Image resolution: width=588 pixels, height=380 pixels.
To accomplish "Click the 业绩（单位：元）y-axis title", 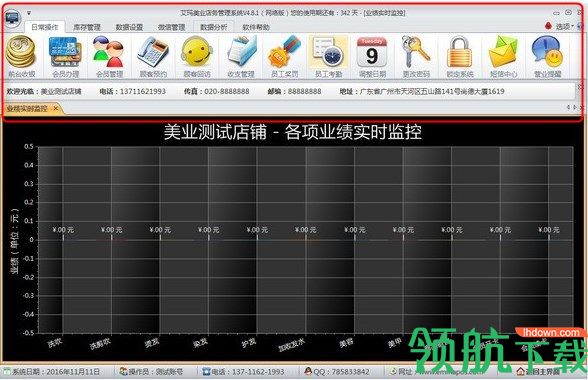I will point(15,240).
